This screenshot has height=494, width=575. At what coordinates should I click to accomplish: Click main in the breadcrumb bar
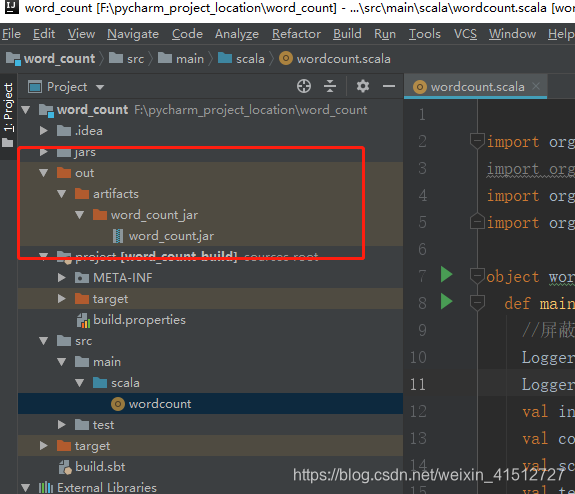(x=190, y=59)
